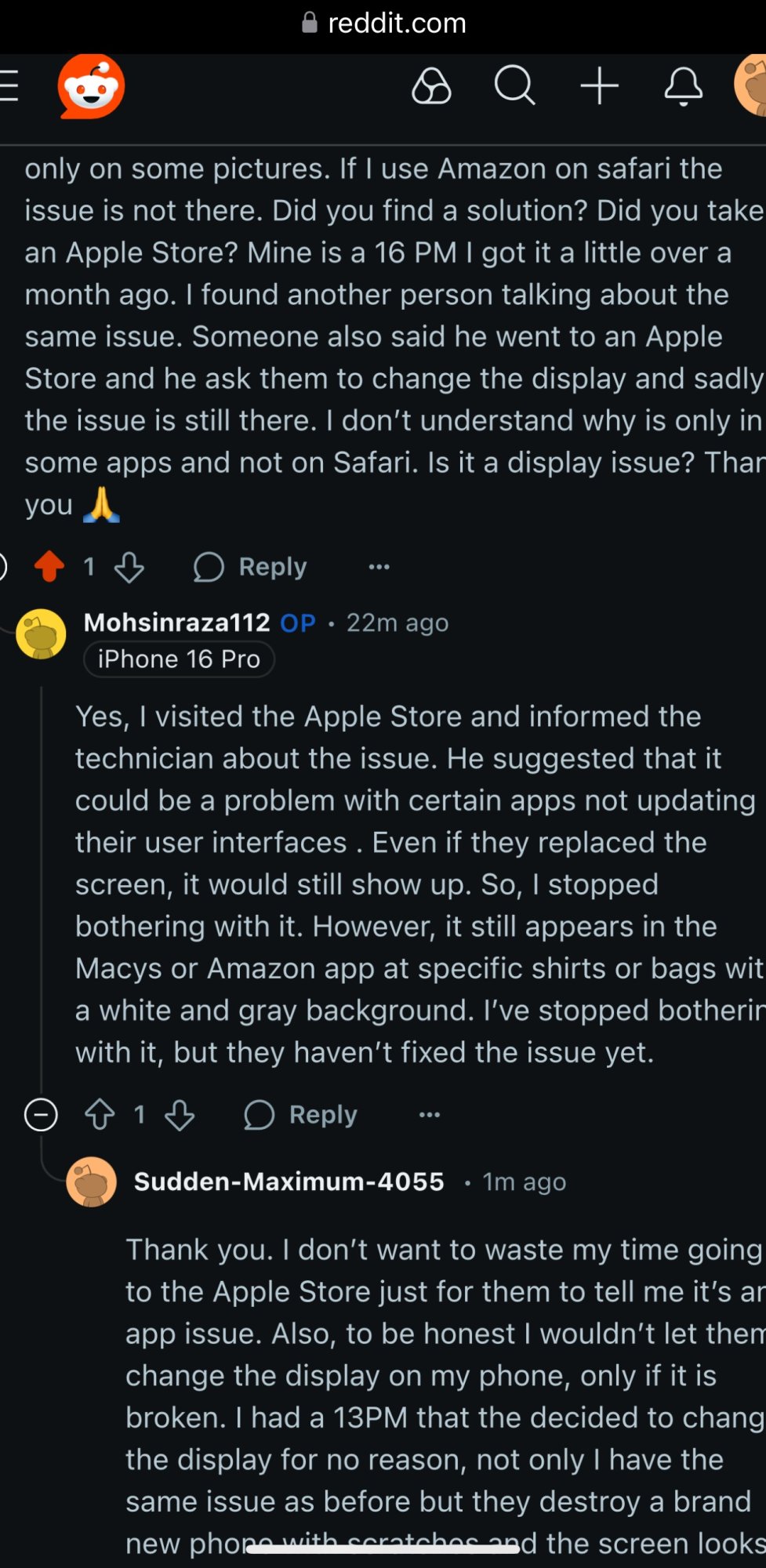This screenshot has width=766, height=1568.
Task: Downvote Mohsinraza112's comment
Action: point(180,1115)
